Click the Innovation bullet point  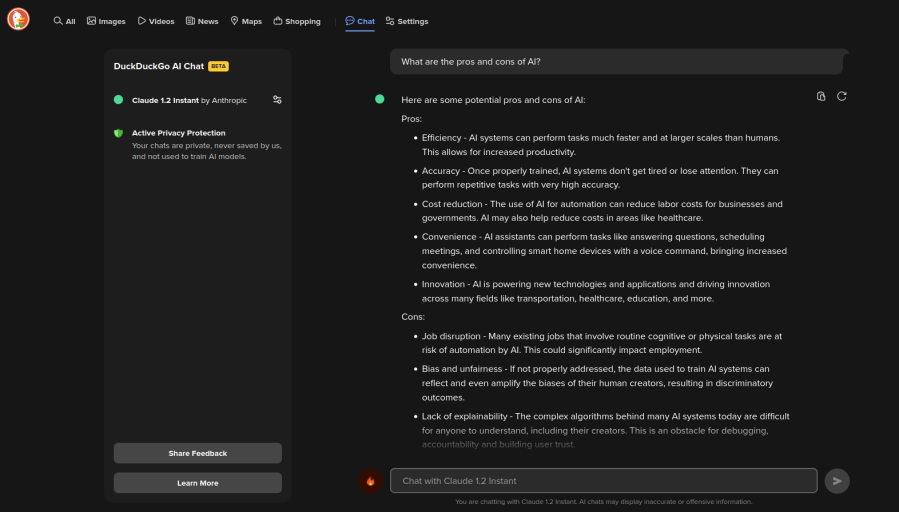(x=596, y=291)
